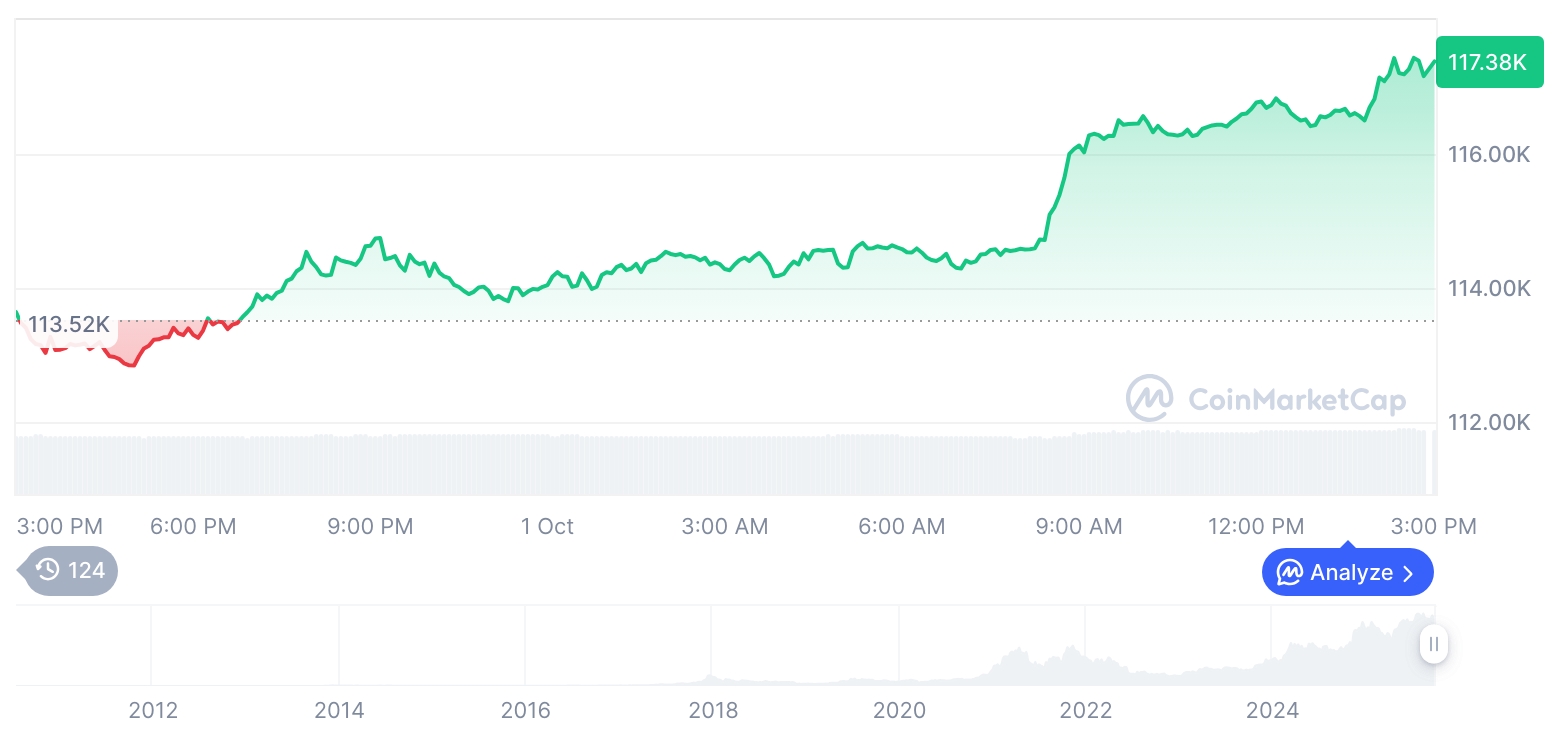The width and height of the screenshot is (1566, 732).
Task: Click 2022 in the overview timeline
Action: point(1085,710)
